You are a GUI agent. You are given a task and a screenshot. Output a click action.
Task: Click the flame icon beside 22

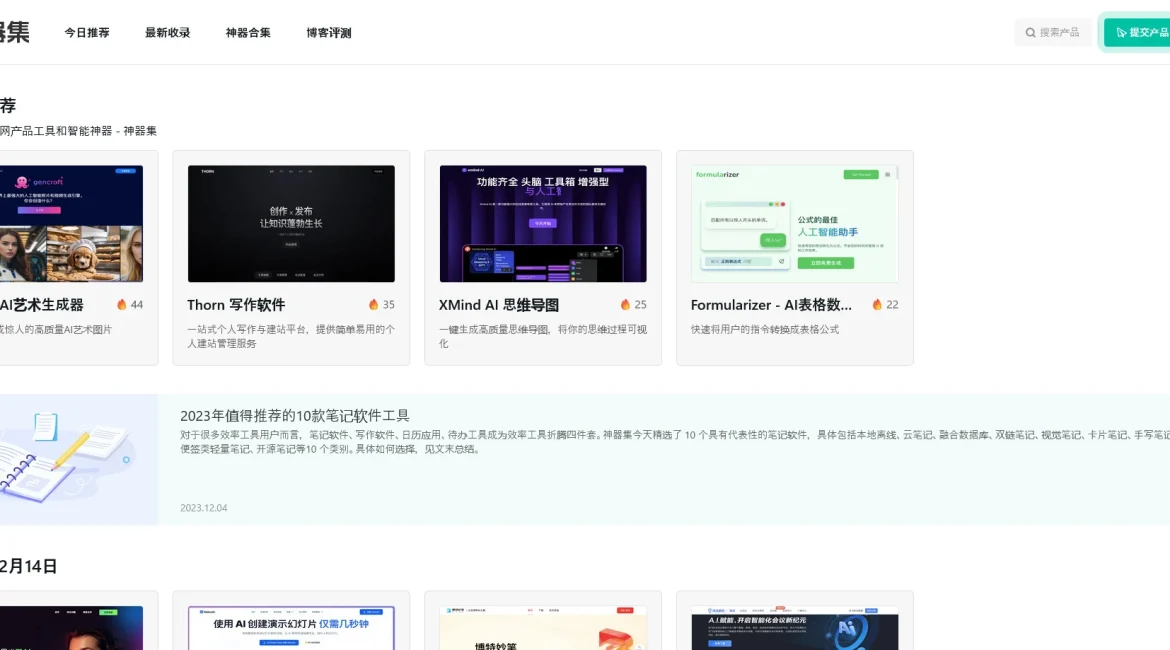point(877,304)
